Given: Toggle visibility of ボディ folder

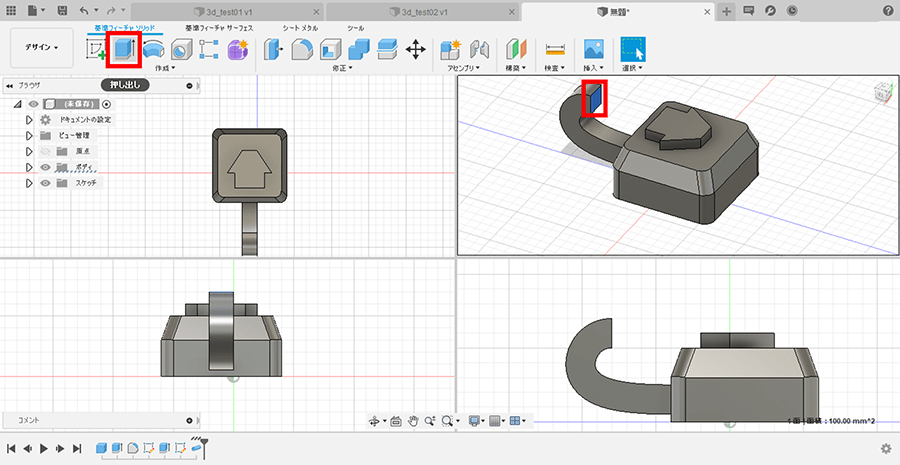Looking at the screenshot, I should pos(46,167).
